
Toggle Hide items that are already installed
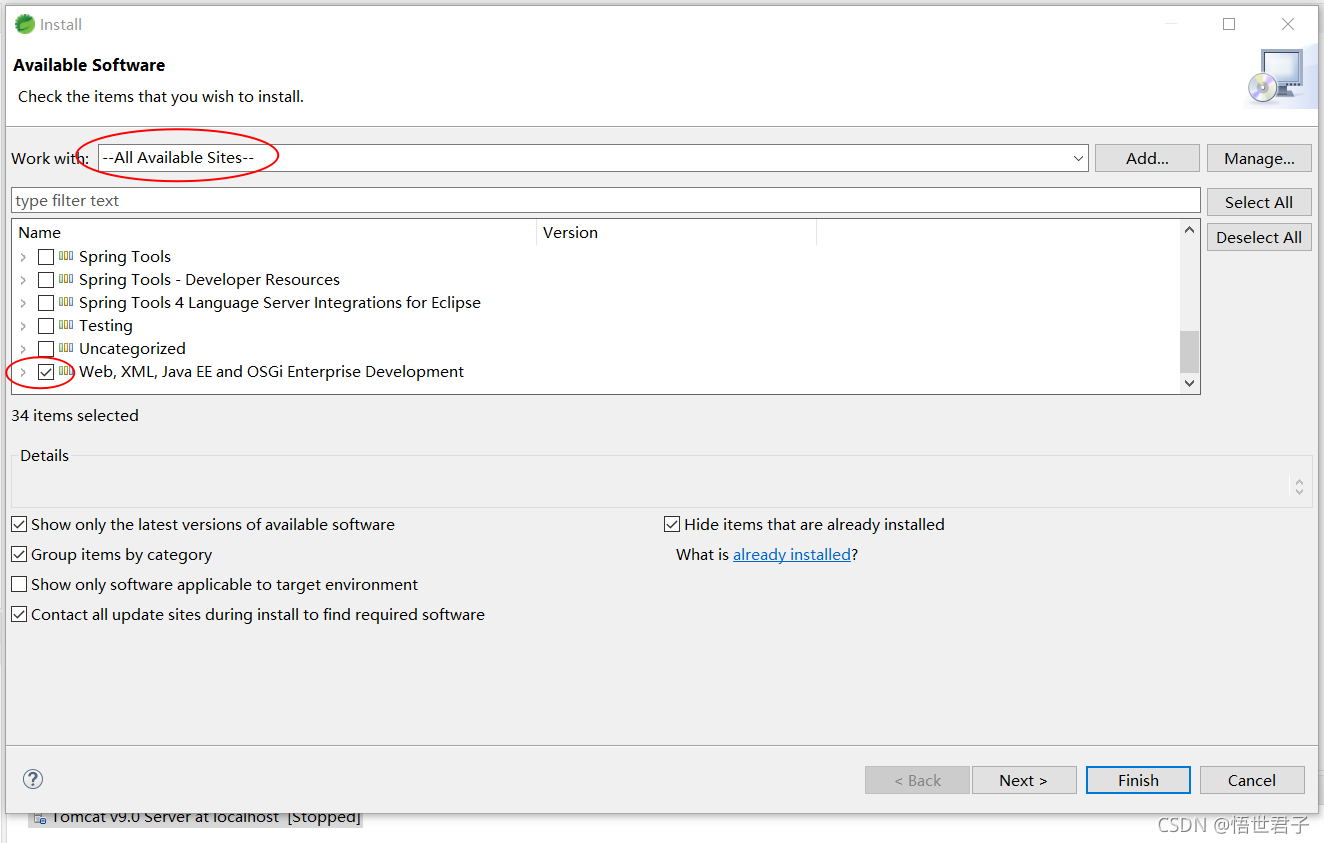[672, 524]
